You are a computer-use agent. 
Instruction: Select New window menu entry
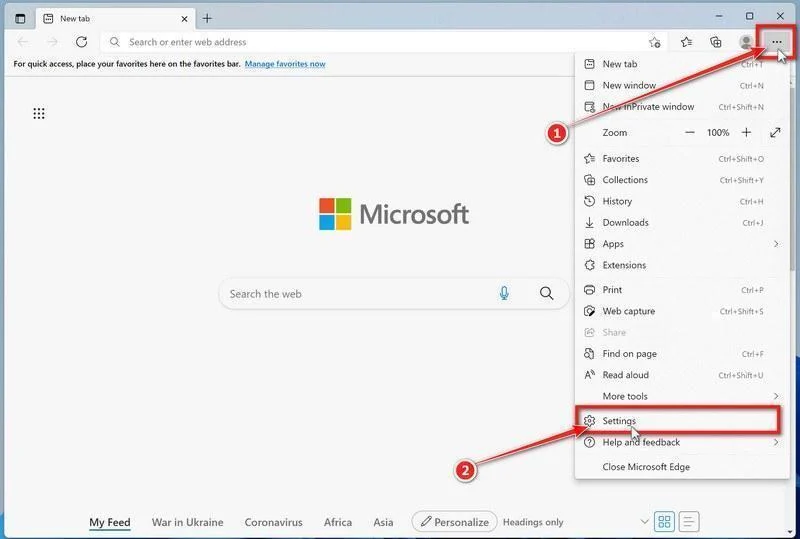pyautogui.click(x=682, y=86)
